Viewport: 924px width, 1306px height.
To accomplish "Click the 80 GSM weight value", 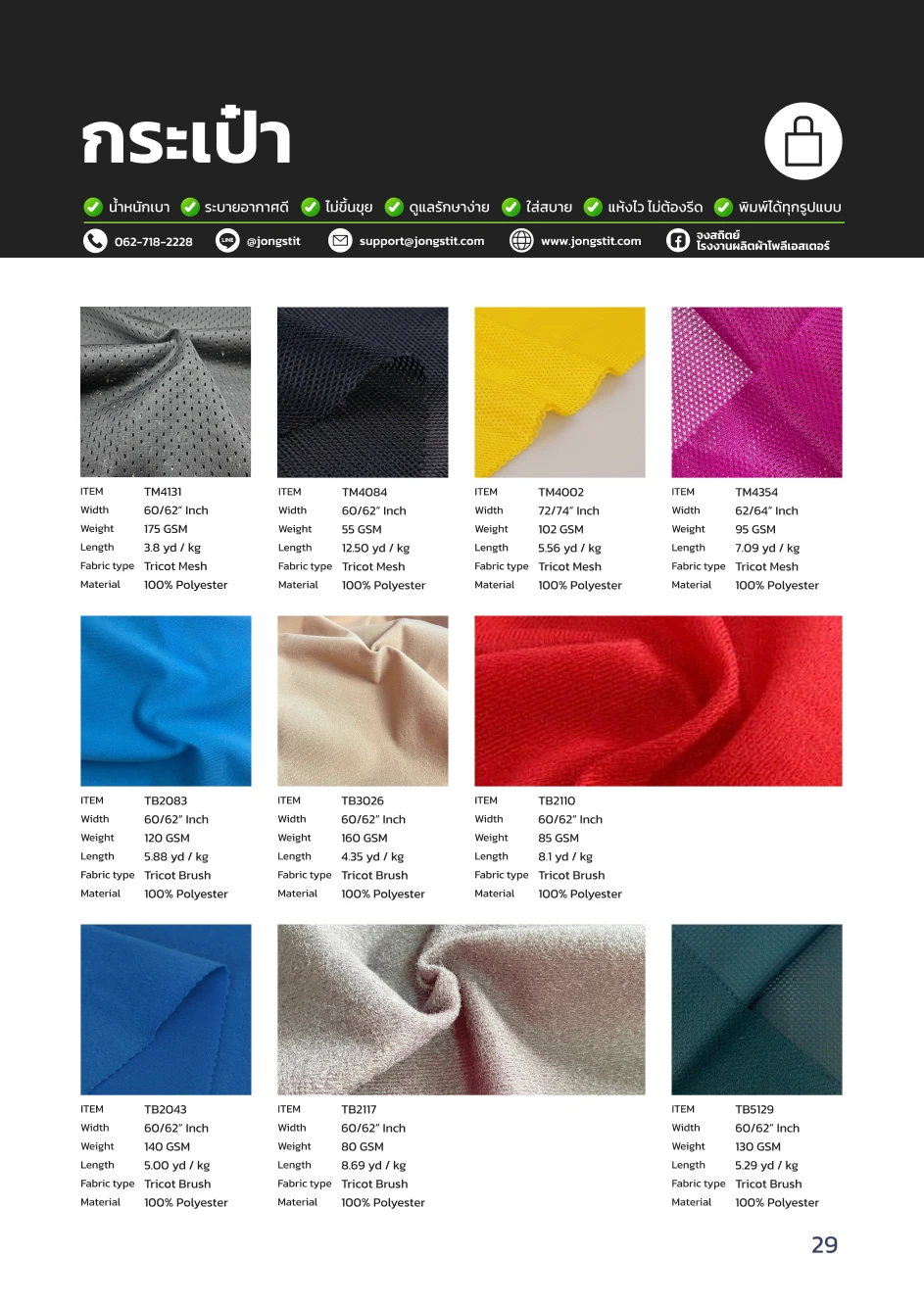I will point(363,1146).
